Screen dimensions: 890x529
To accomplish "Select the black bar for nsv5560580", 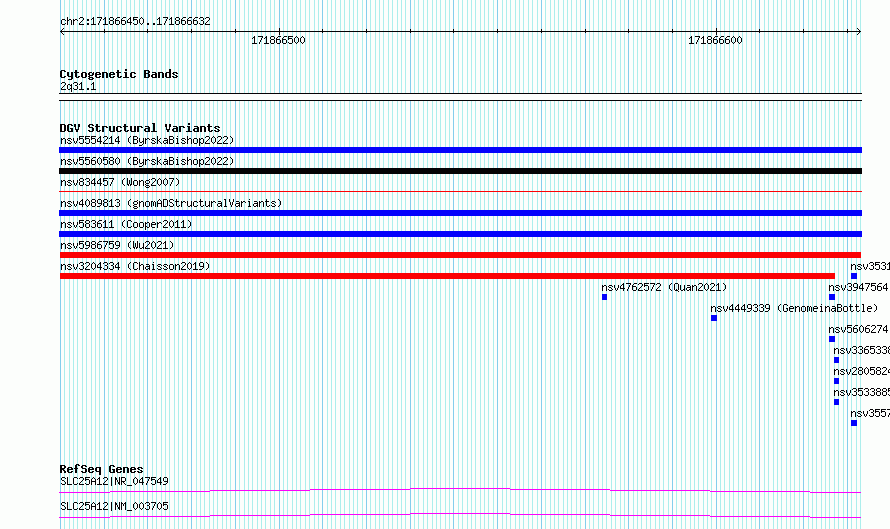I will click(x=460, y=171).
